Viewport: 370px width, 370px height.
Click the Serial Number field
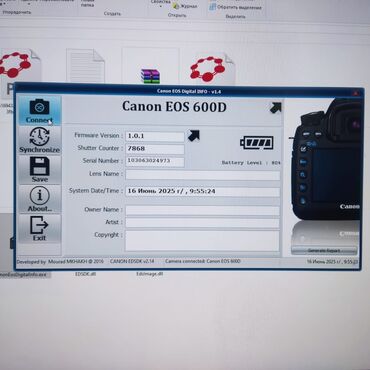[x=155, y=161]
